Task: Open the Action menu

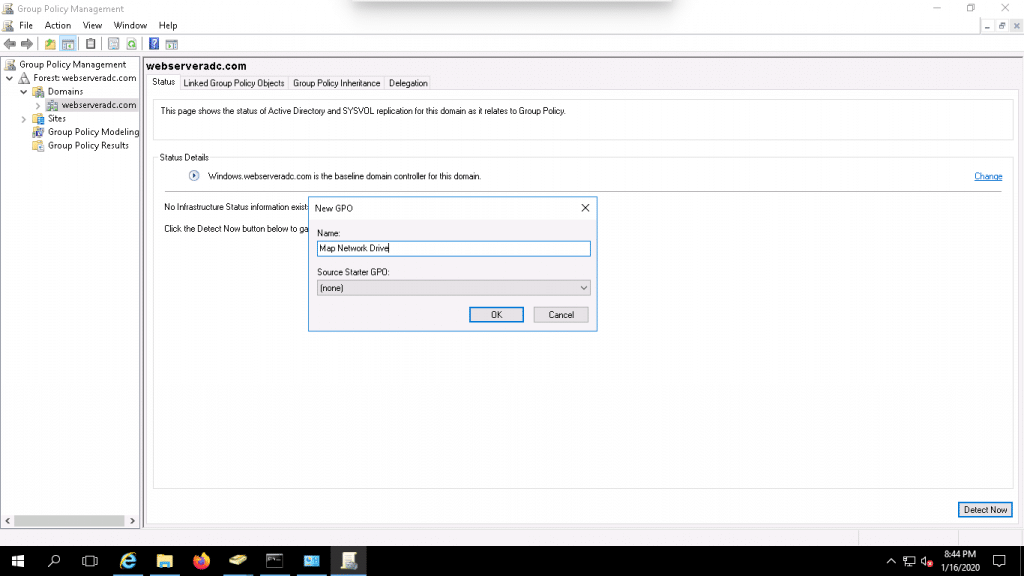Action: [x=57, y=25]
